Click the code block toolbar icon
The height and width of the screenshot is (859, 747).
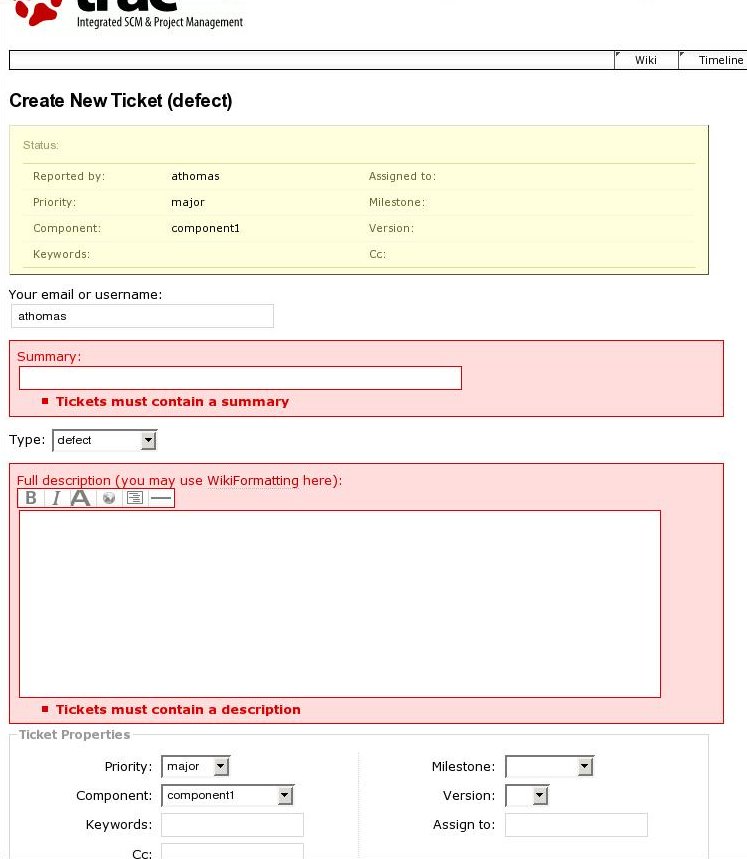coord(135,498)
